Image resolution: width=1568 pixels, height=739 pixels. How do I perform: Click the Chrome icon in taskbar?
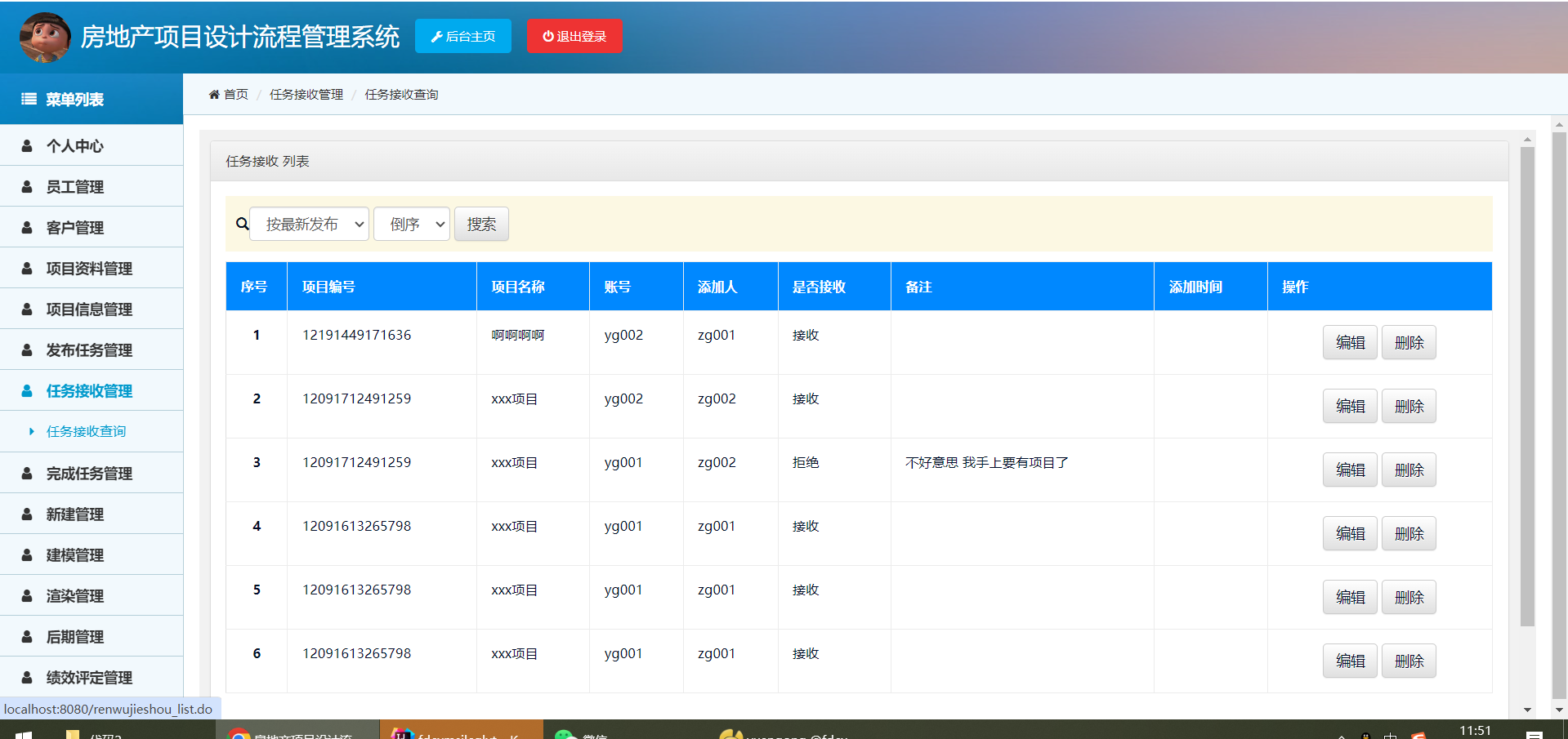[238, 734]
